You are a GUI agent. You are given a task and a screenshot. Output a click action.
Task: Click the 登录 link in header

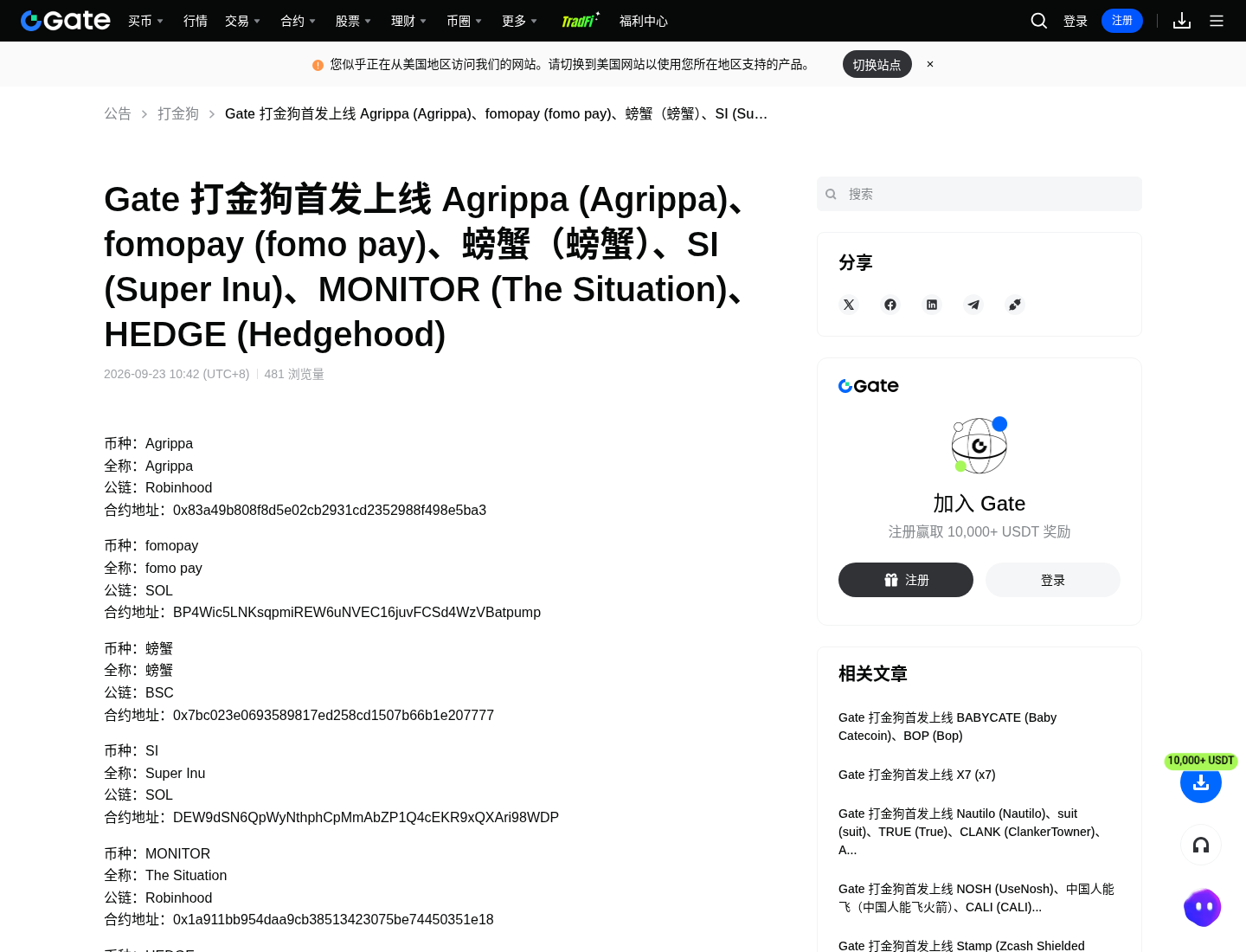[1076, 21]
